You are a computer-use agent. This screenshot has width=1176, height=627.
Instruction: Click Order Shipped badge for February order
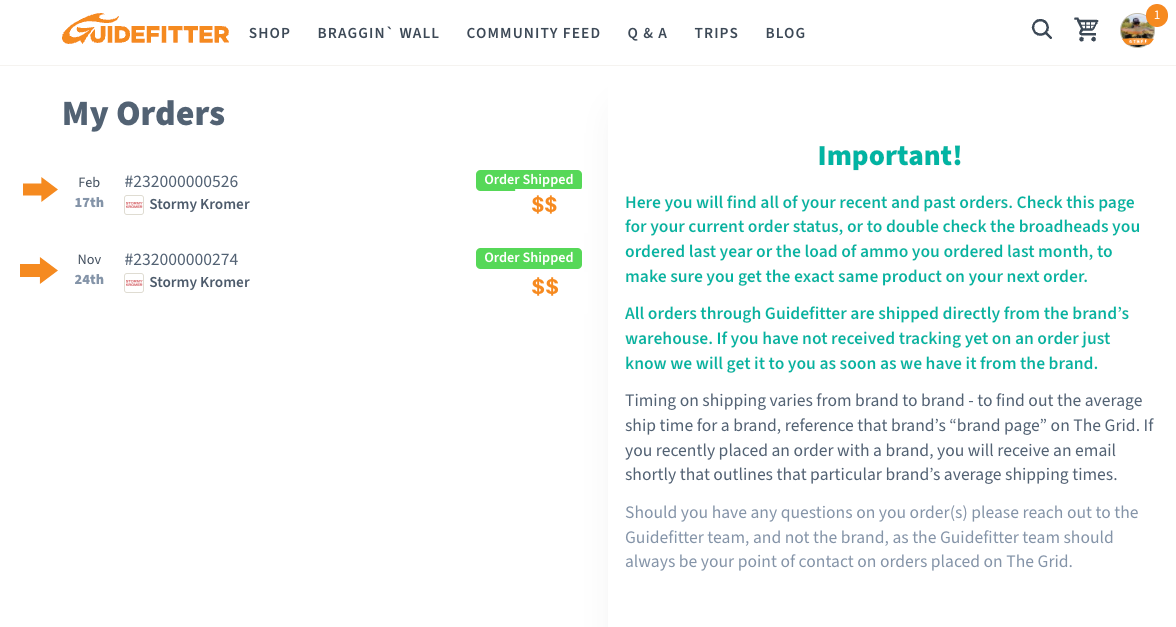coord(529,180)
